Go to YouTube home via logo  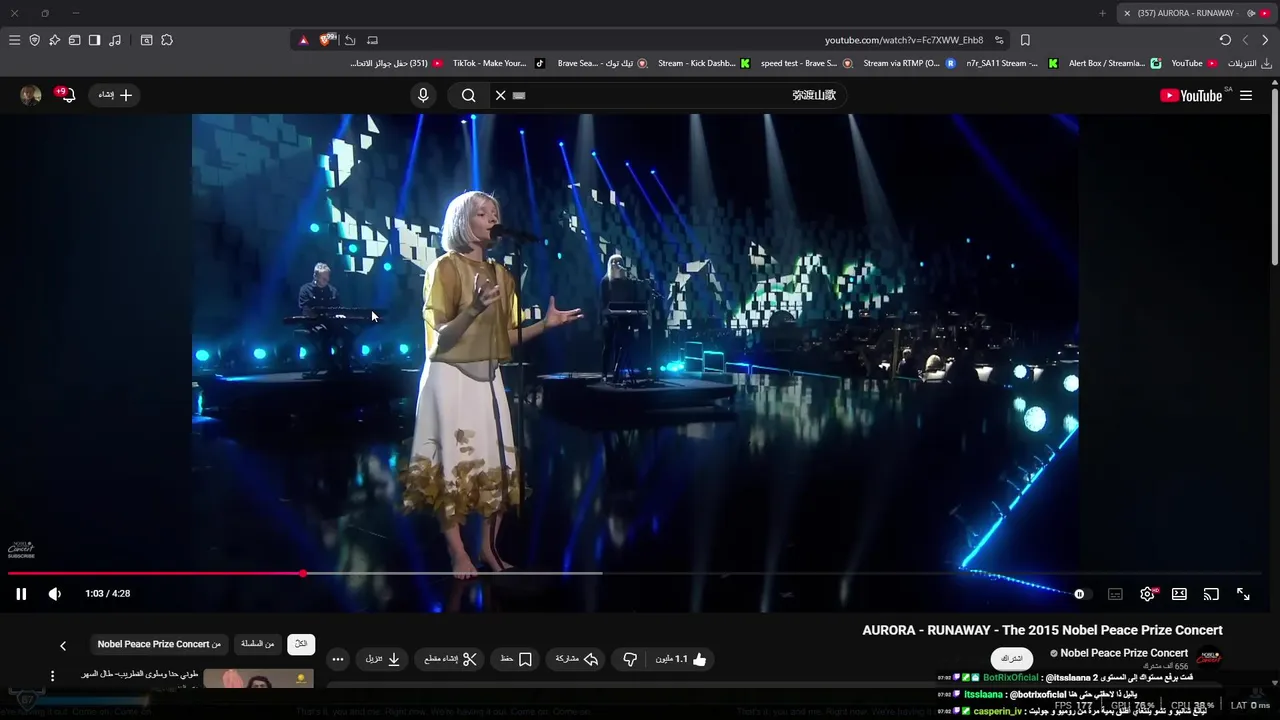(1191, 95)
